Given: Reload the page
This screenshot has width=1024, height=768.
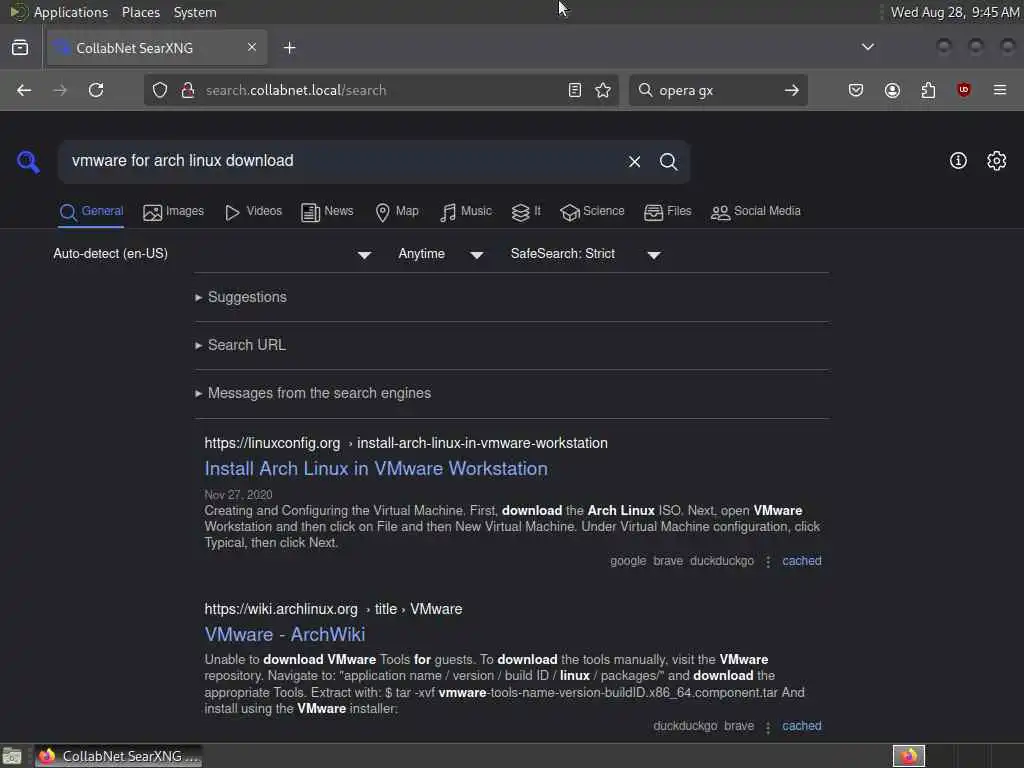Looking at the screenshot, I should (96, 90).
